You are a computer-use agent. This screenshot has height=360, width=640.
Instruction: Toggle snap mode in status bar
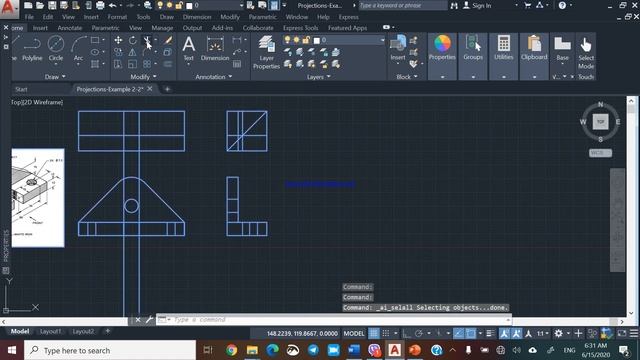click(386, 333)
